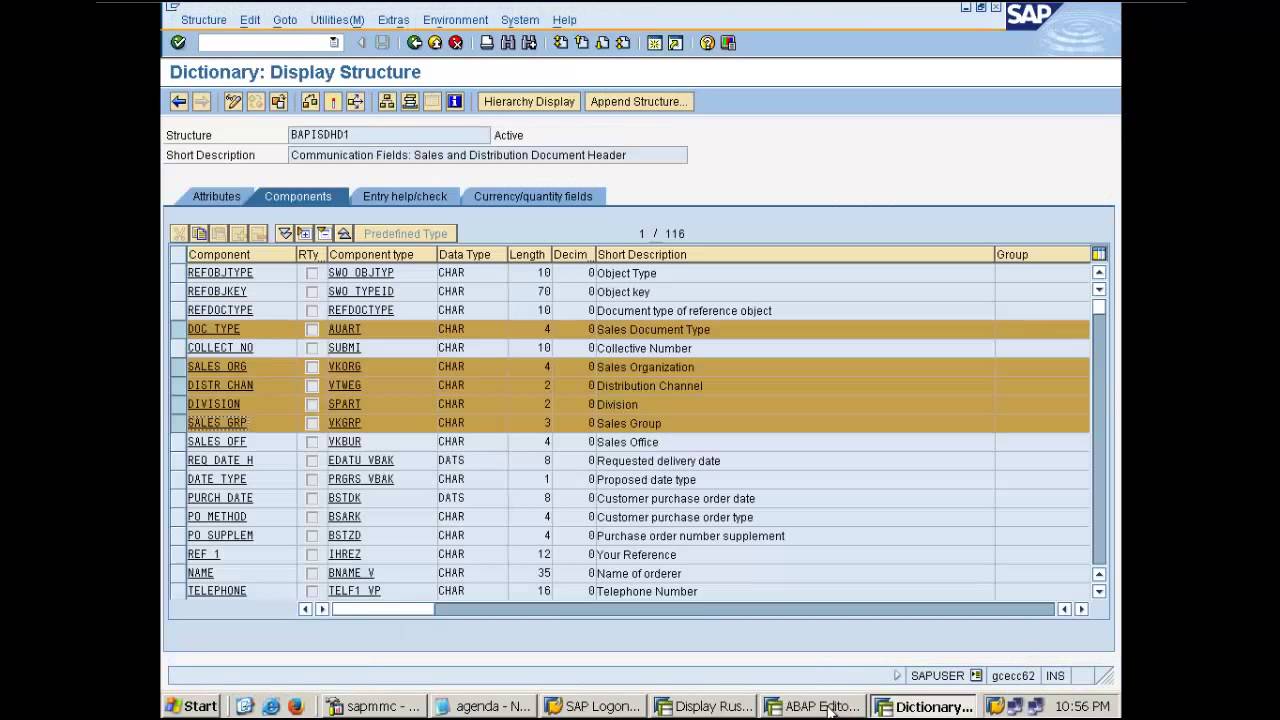Click the Create New Session icon

point(655,43)
